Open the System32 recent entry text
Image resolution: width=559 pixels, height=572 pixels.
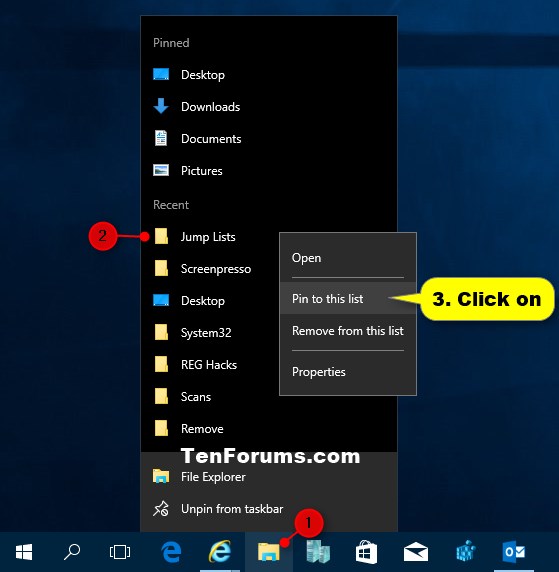pos(206,333)
